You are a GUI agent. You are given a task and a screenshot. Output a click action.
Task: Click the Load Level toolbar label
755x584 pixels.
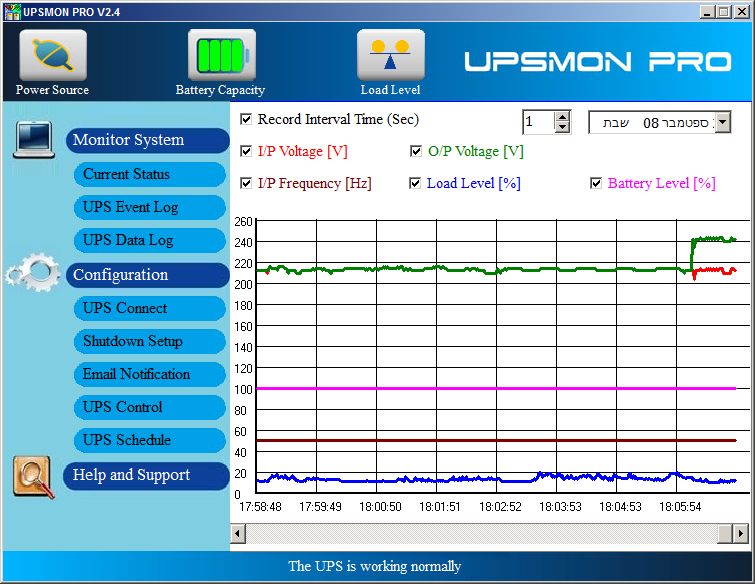point(391,90)
